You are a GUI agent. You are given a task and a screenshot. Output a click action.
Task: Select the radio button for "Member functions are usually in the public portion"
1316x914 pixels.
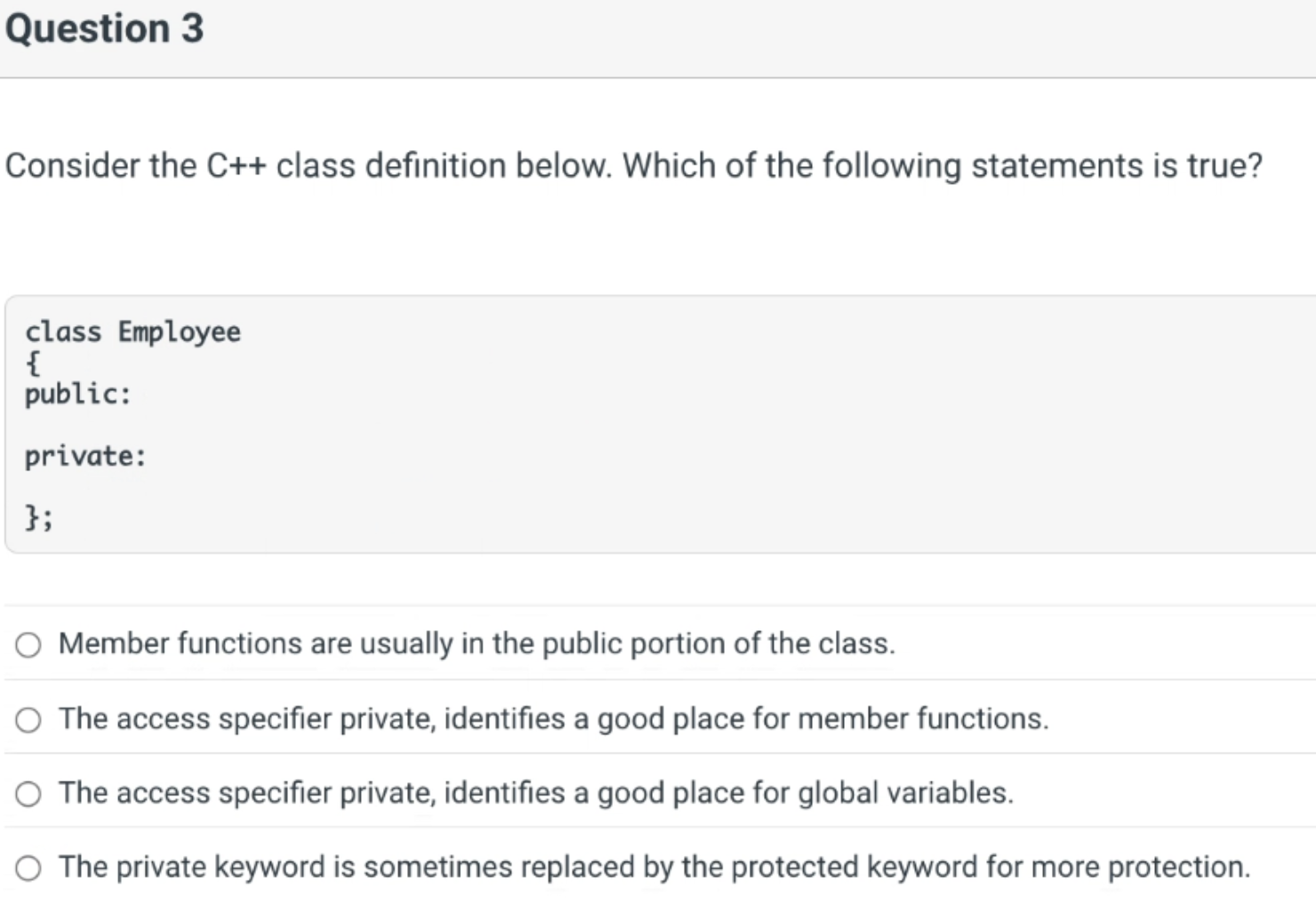[x=29, y=645]
